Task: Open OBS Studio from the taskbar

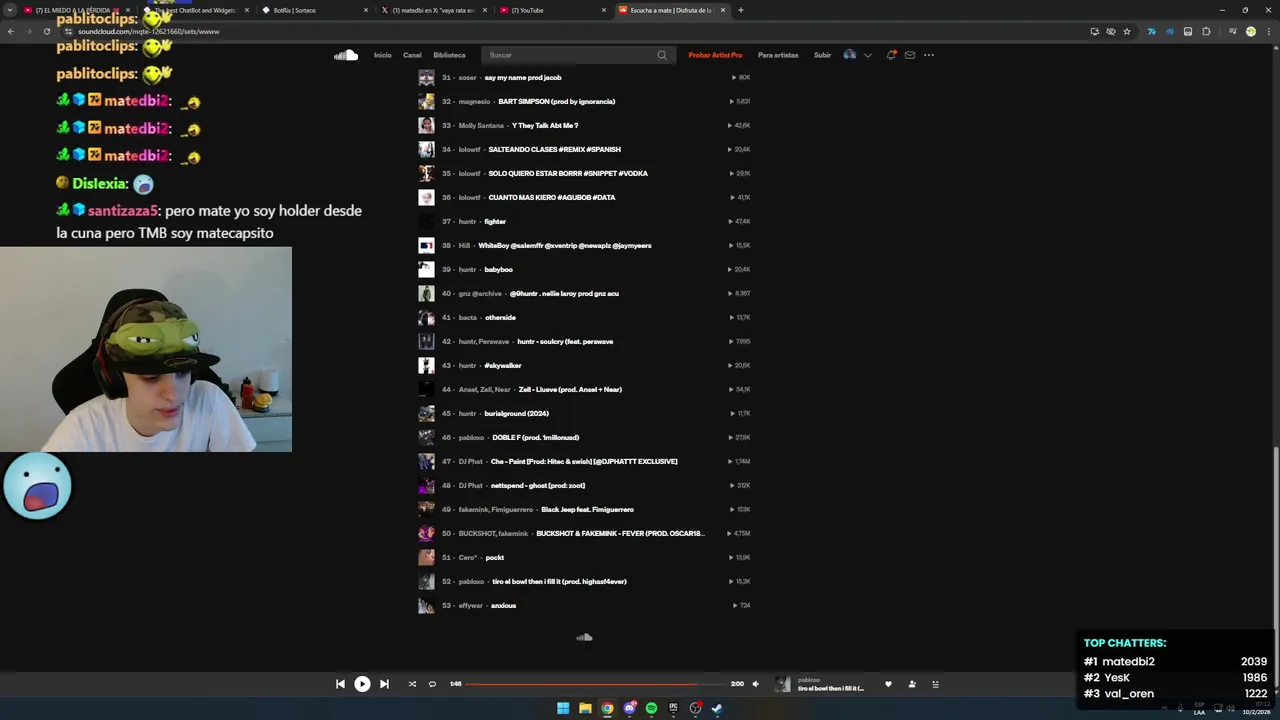Action: tap(695, 708)
